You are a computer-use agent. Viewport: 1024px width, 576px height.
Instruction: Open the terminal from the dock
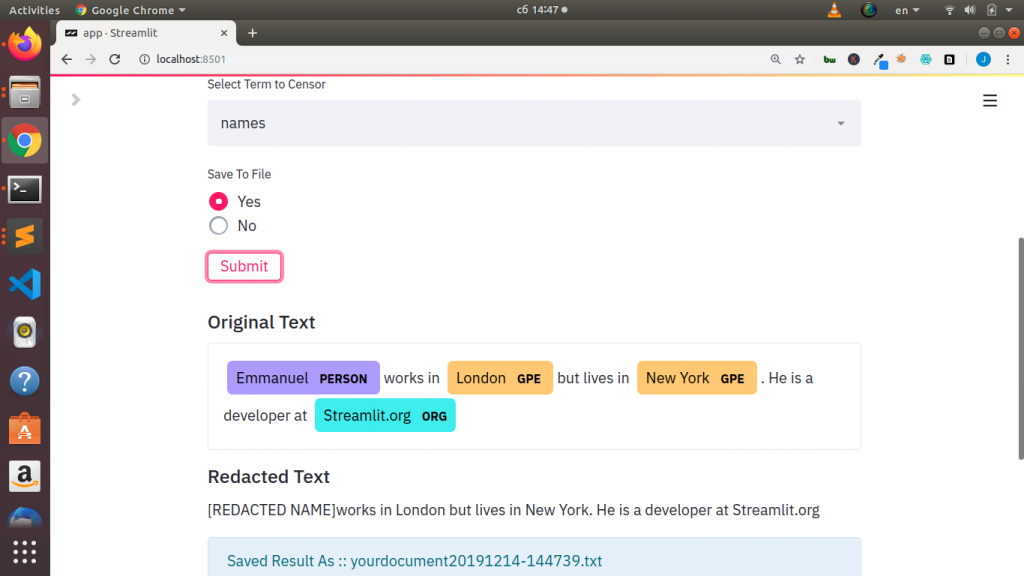[24, 188]
